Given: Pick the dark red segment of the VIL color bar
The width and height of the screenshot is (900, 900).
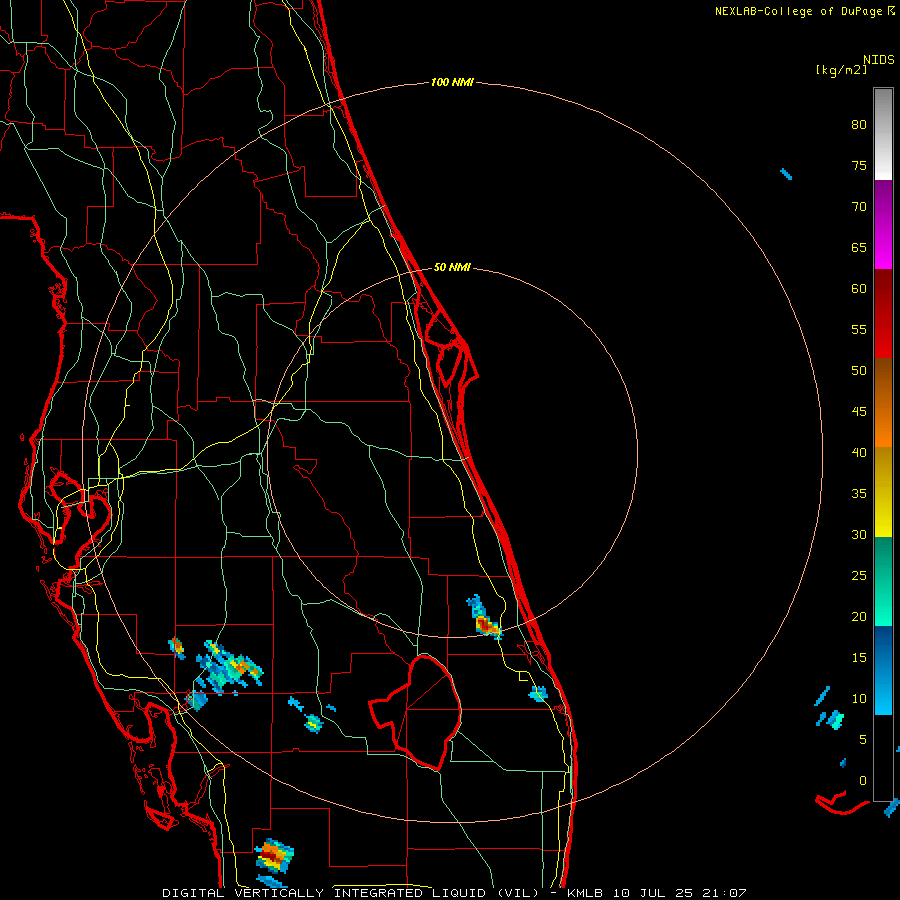Looking at the screenshot, I should [883, 314].
